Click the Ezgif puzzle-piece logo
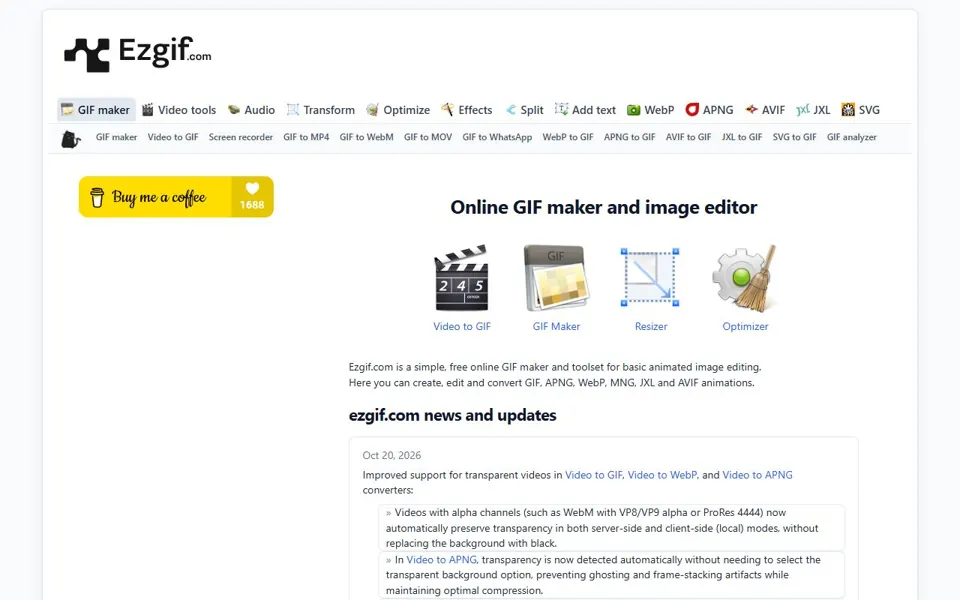Screen dimensions: 960x600 click(x=87, y=54)
